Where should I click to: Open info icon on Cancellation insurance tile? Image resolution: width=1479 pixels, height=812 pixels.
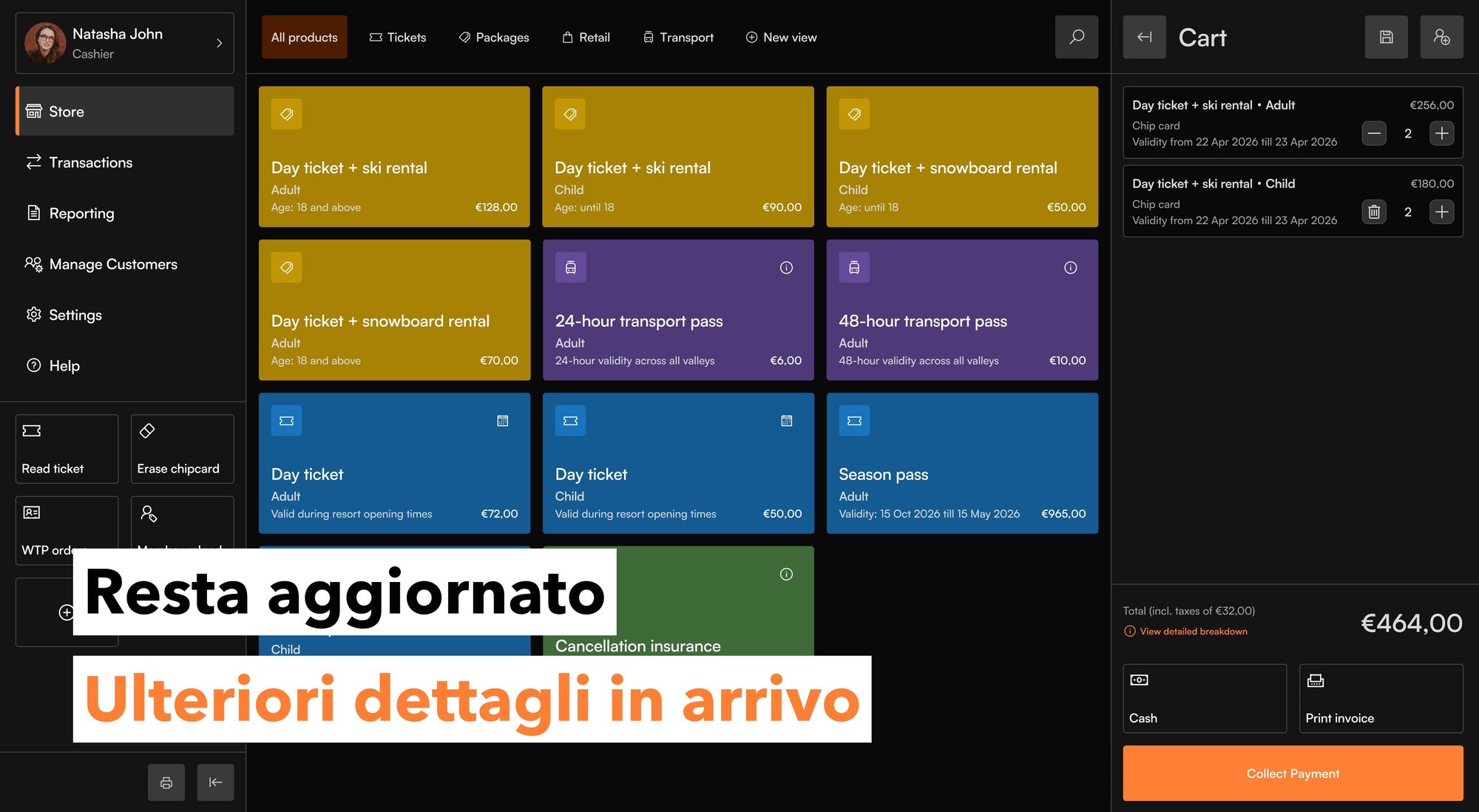click(786, 574)
